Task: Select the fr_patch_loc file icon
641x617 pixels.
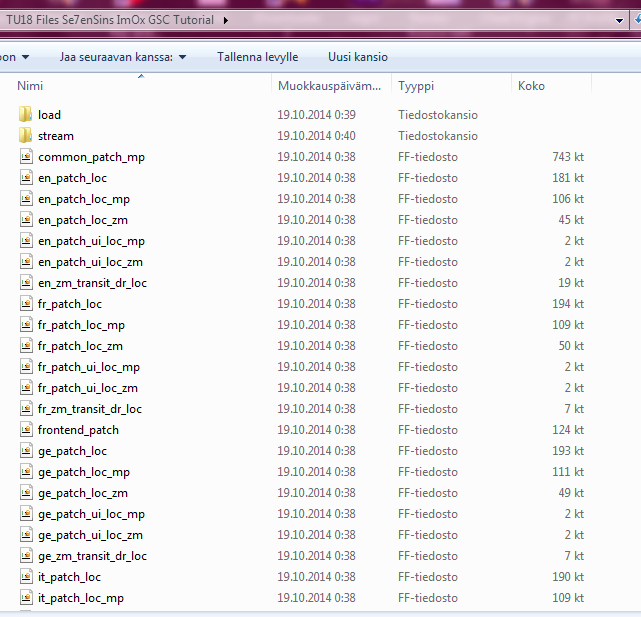Action: [x=26, y=304]
